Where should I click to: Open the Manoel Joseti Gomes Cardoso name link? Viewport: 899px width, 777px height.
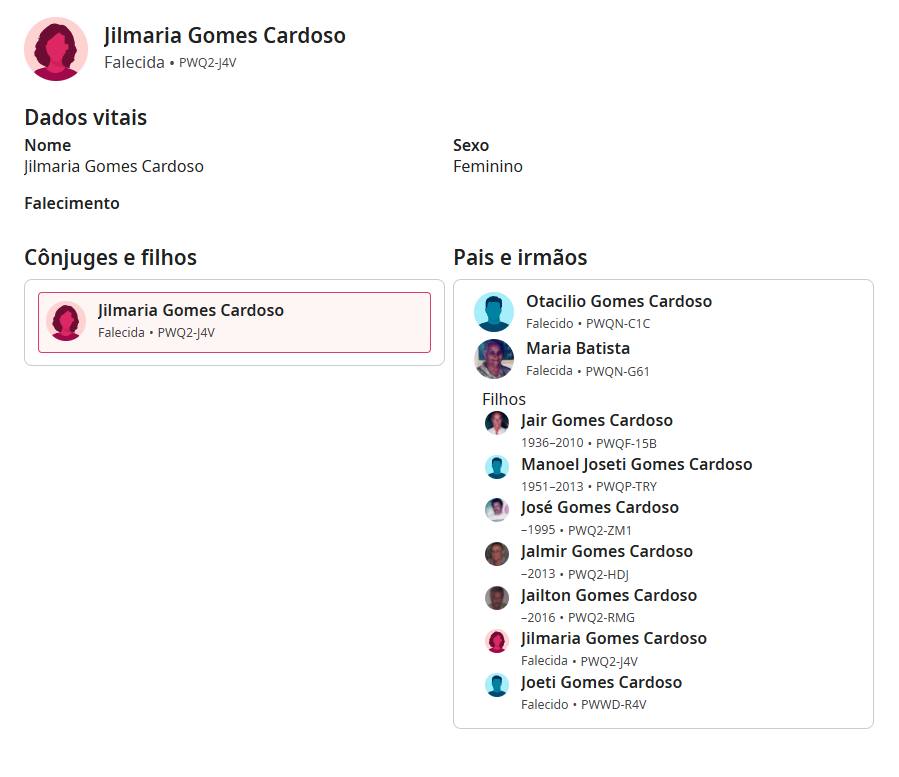636,464
